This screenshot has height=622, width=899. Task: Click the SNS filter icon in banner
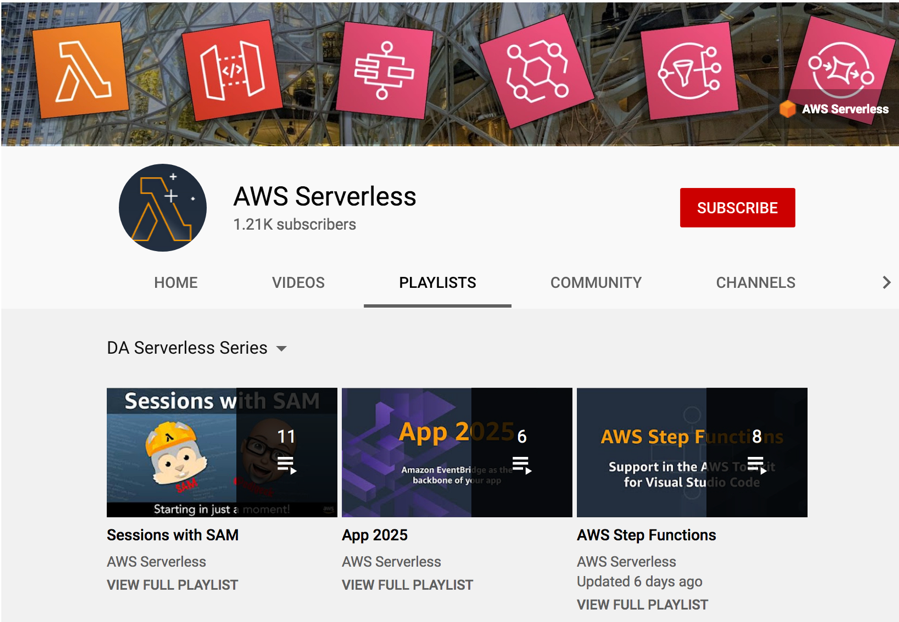point(689,71)
